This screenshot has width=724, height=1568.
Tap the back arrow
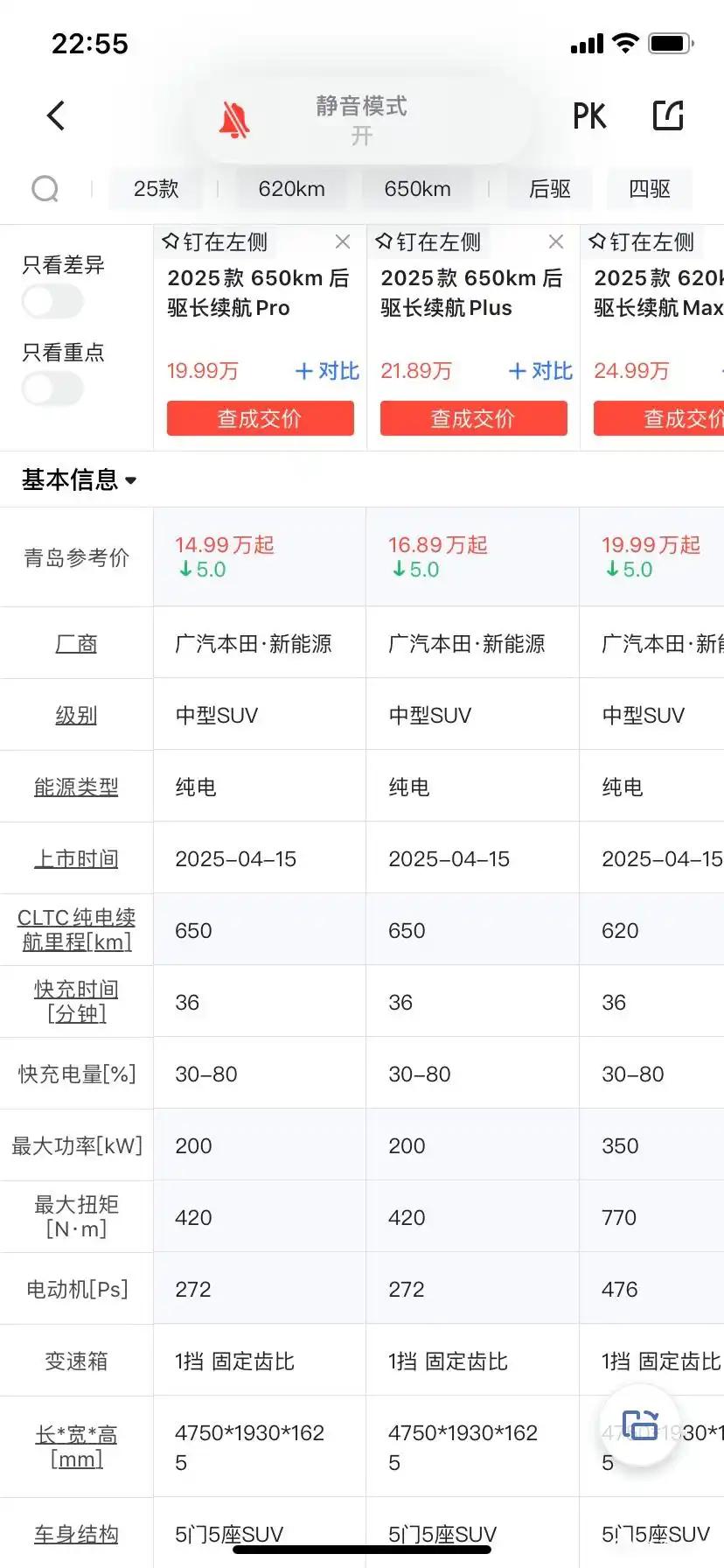click(56, 115)
